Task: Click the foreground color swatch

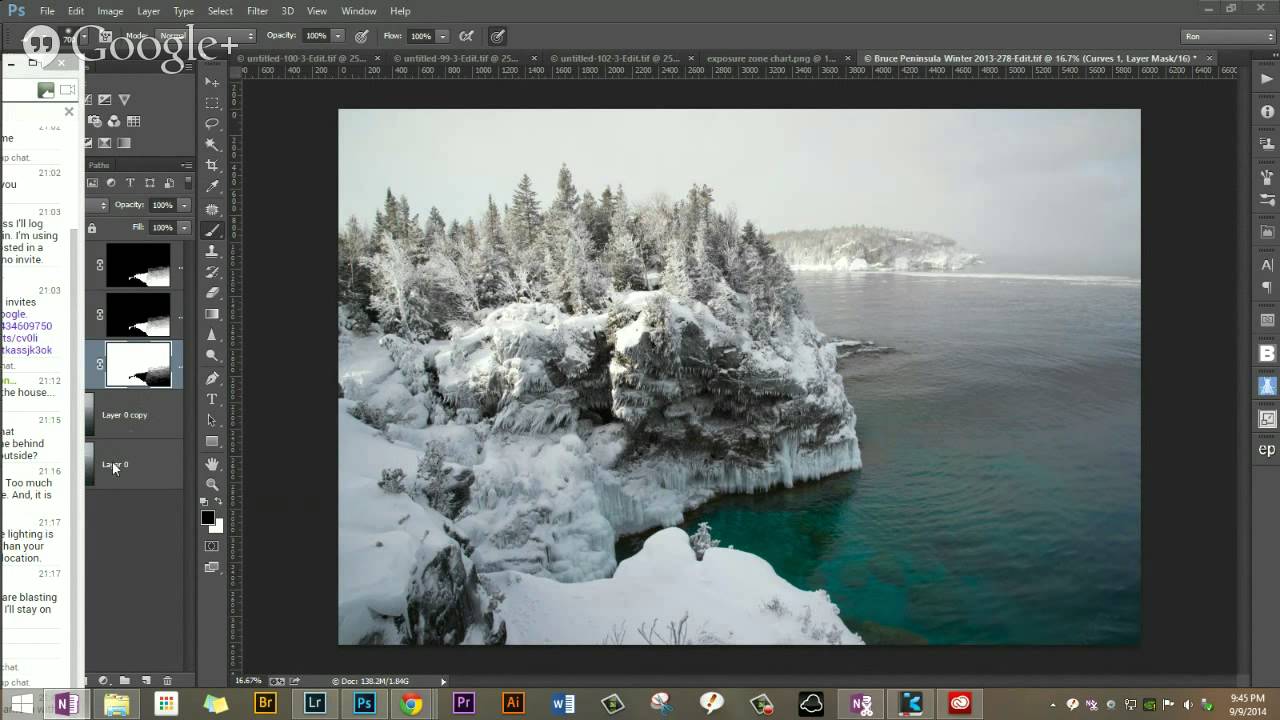Action: click(208, 518)
